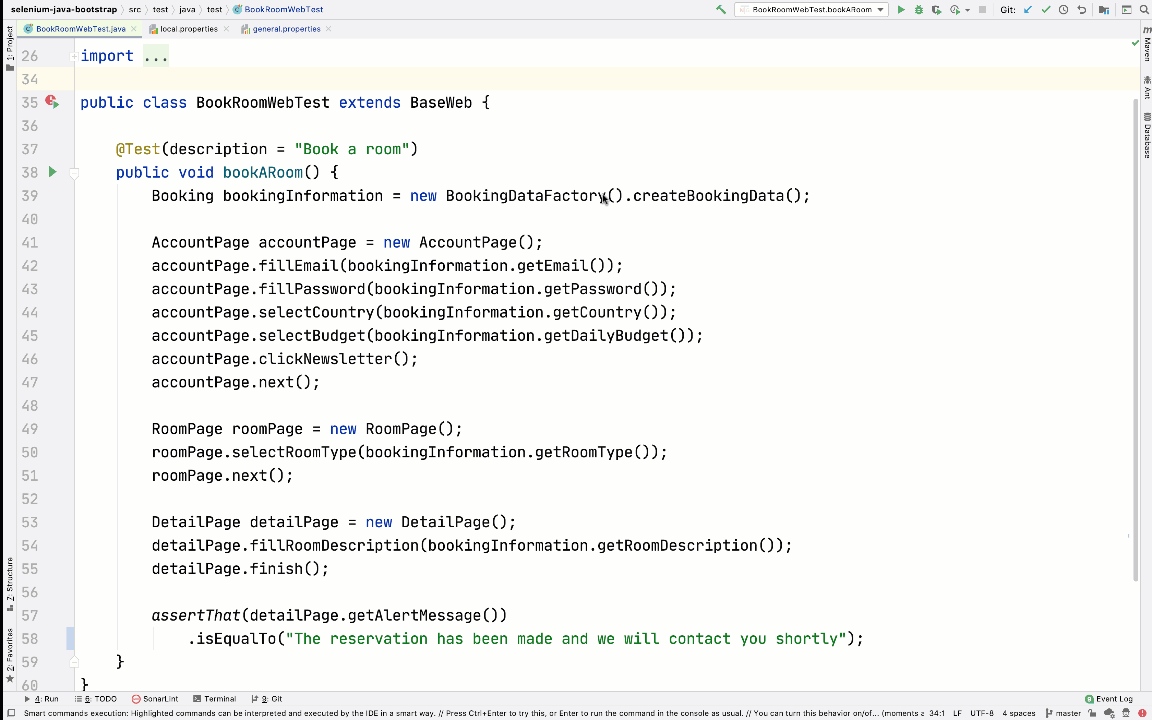The width and height of the screenshot is (1152, 720).
Task: Close the BookRoomWebTest.java tab
Action: 134,29
